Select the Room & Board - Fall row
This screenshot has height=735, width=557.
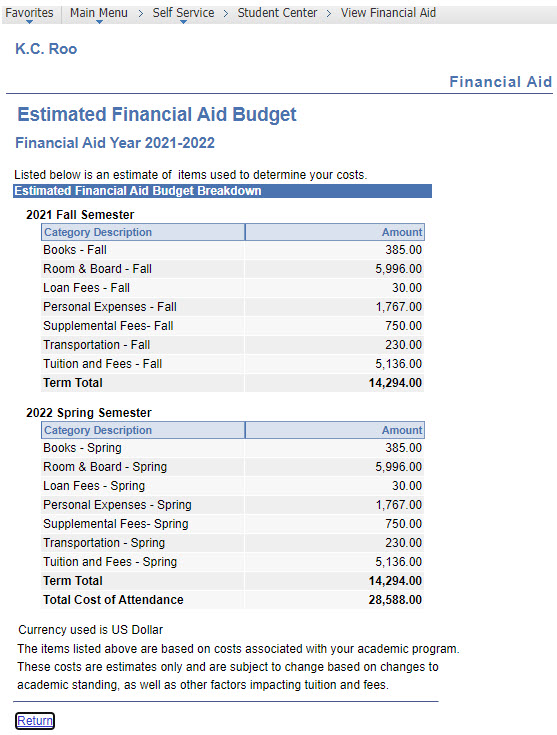233,269
